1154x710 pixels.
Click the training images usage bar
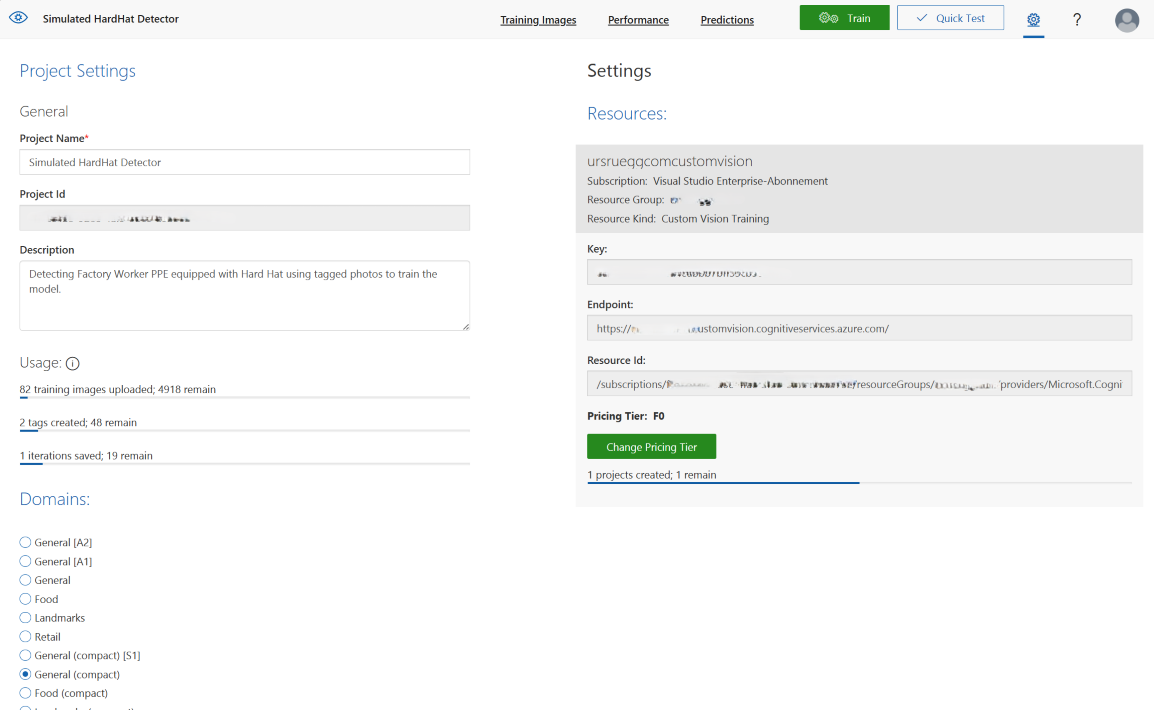coord(244,397)
